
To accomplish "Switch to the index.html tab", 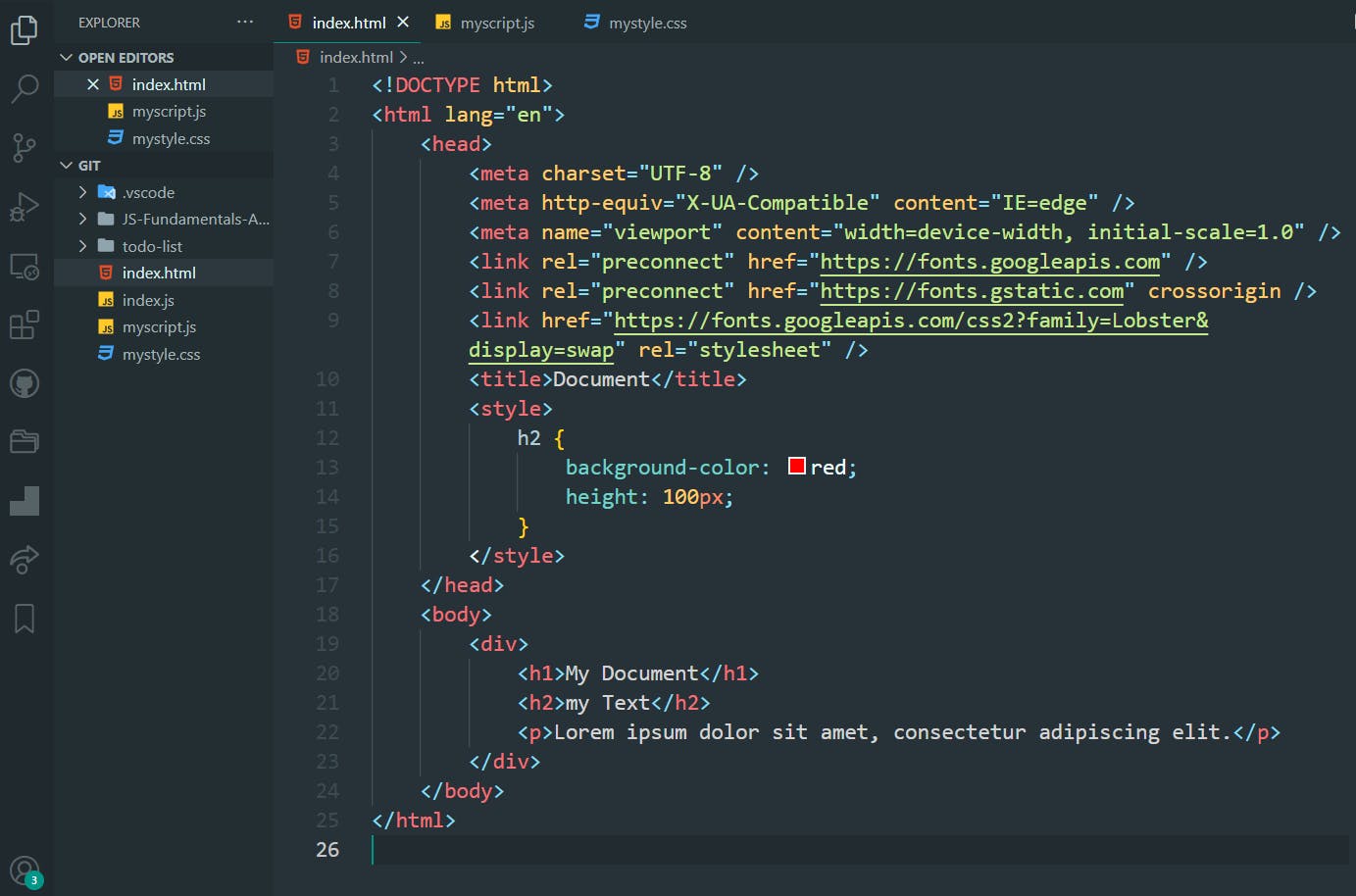I will click(x=347, y=22).
